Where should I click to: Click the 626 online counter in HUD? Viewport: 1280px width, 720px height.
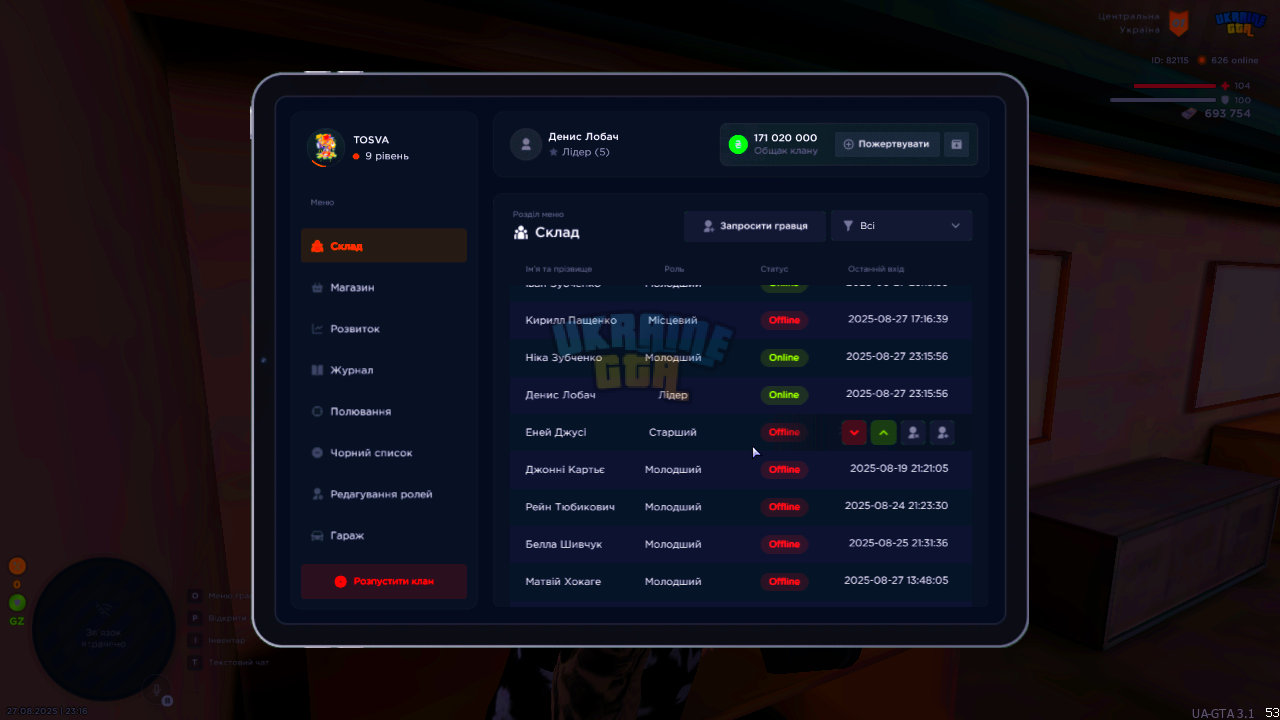click(x=1235, y=60)
